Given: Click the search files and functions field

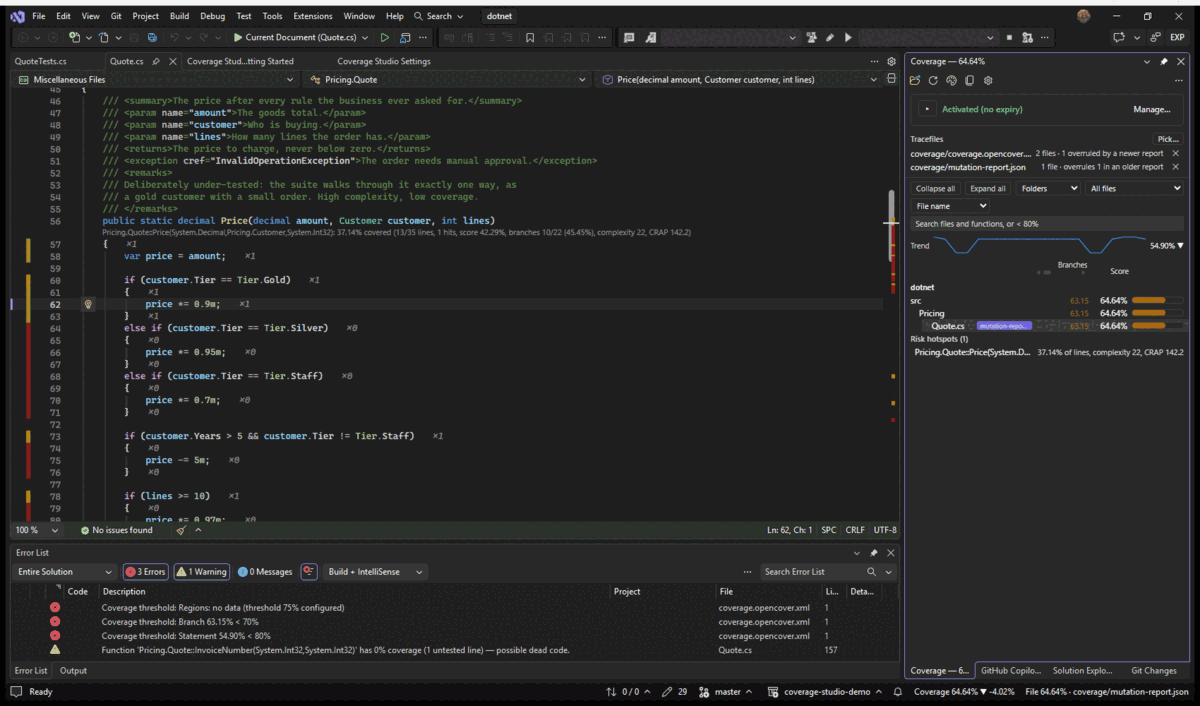Looking at the screenshot, I should pyautogui.click(x=1047, y=224).
